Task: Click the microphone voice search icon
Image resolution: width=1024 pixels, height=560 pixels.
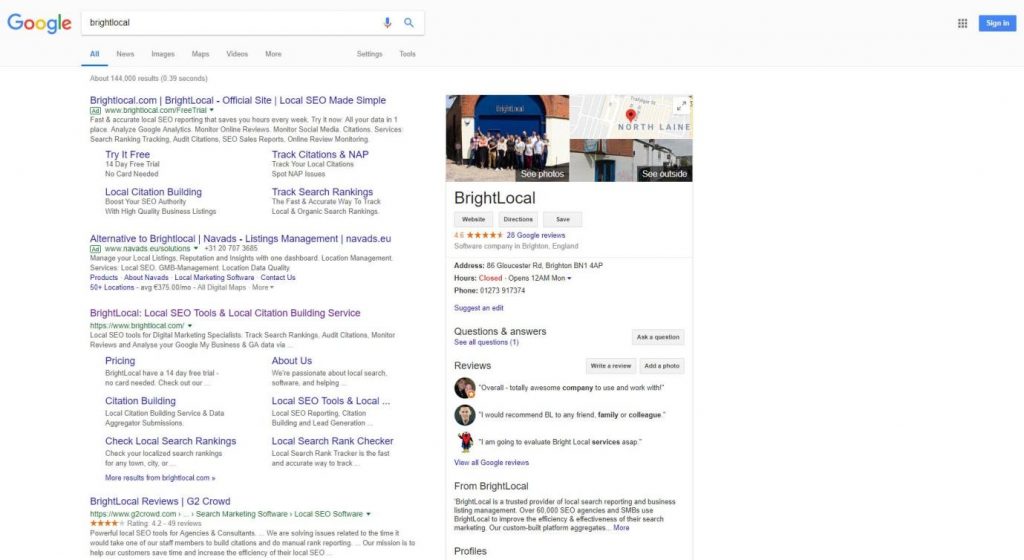Action: pyautogui.click(x=387, y=23)
